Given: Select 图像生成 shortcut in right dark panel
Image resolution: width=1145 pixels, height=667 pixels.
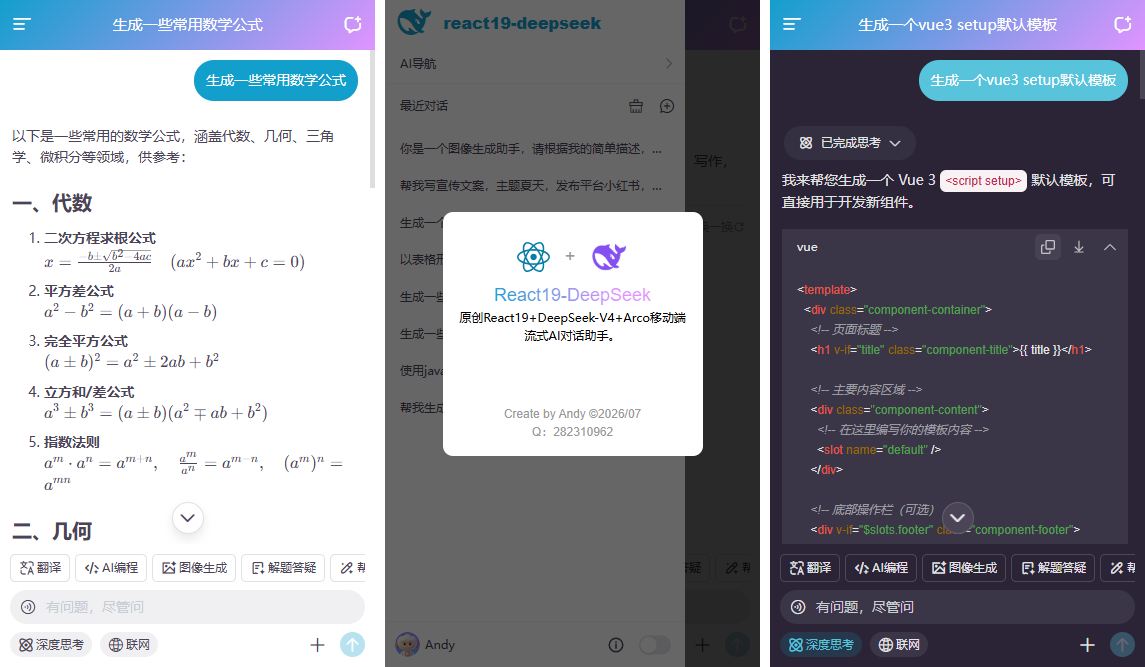Looking at the screenshot, I should (x=964, y=568).
